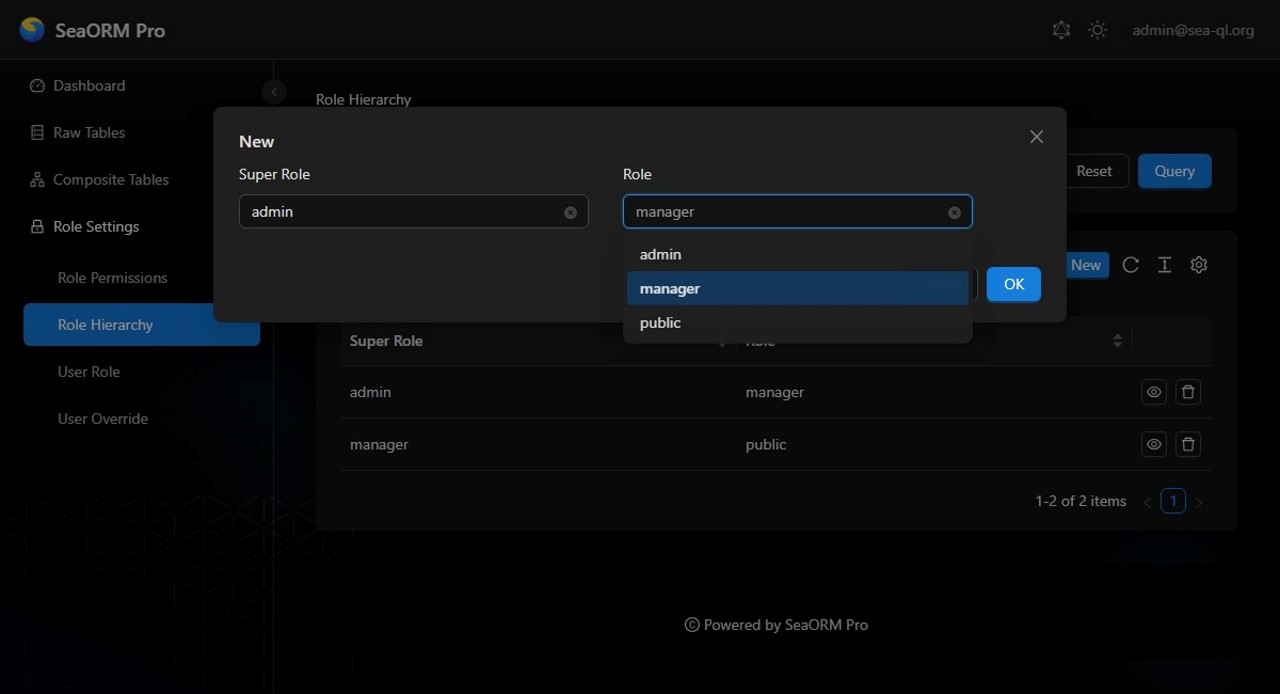The image size is (1280, 694).
Task: Open the language/translate icon in header
Action: (x=1061, y=30)
